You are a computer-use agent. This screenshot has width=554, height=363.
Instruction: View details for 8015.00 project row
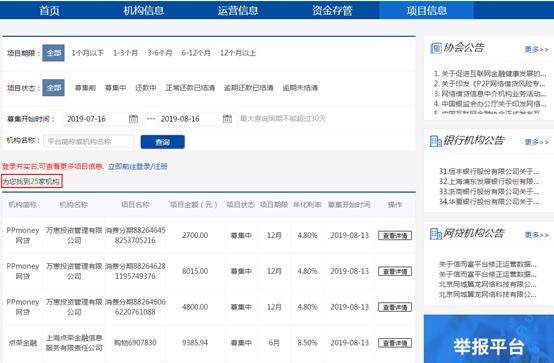(x=395, y=271)
